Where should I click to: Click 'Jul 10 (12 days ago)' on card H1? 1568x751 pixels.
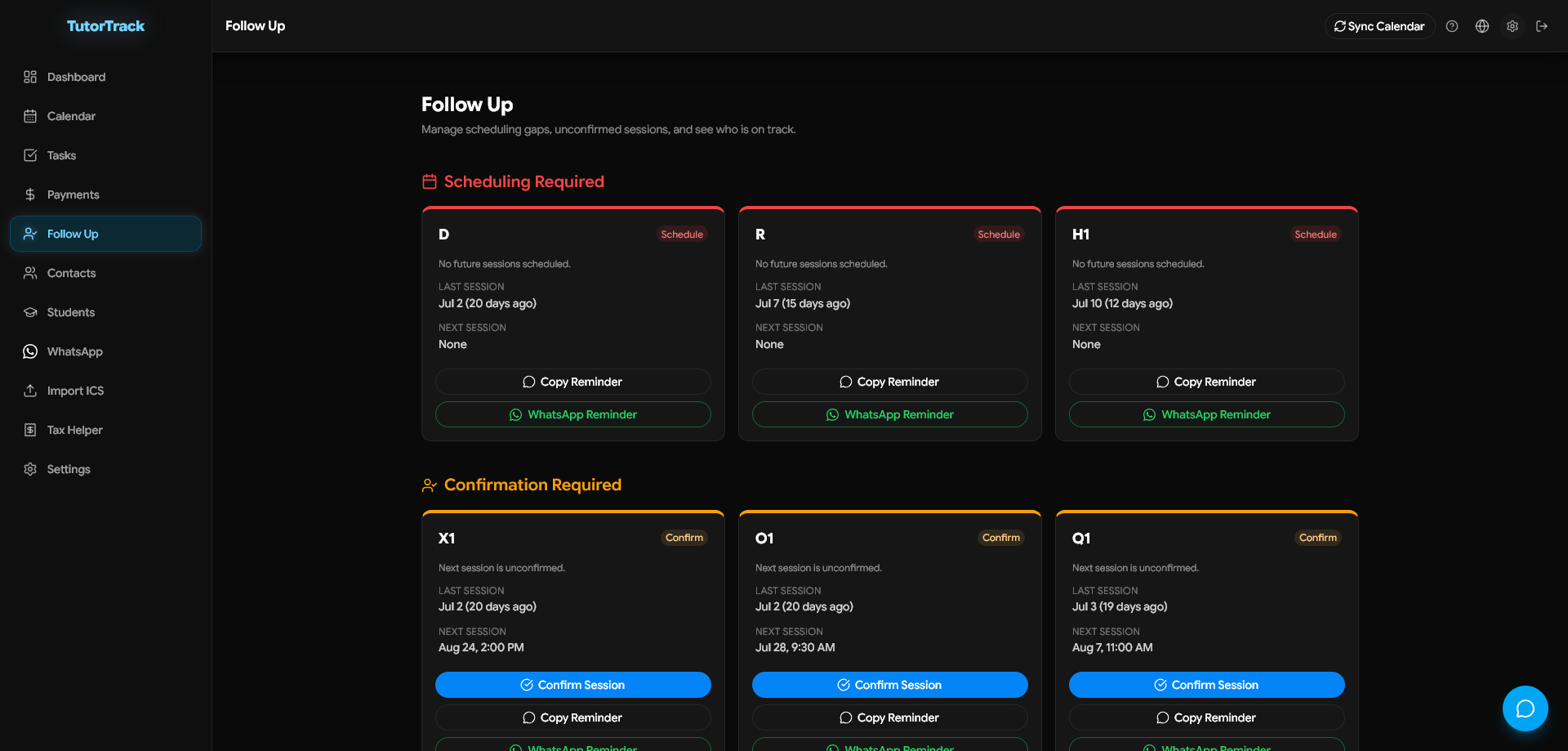coord(1122,303)
